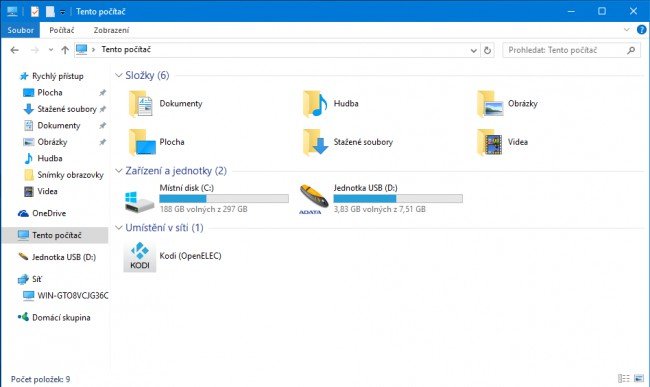The width and height of the screenshot is (650, 387).
Task: Open the Soubor menu
Action: 20,30
